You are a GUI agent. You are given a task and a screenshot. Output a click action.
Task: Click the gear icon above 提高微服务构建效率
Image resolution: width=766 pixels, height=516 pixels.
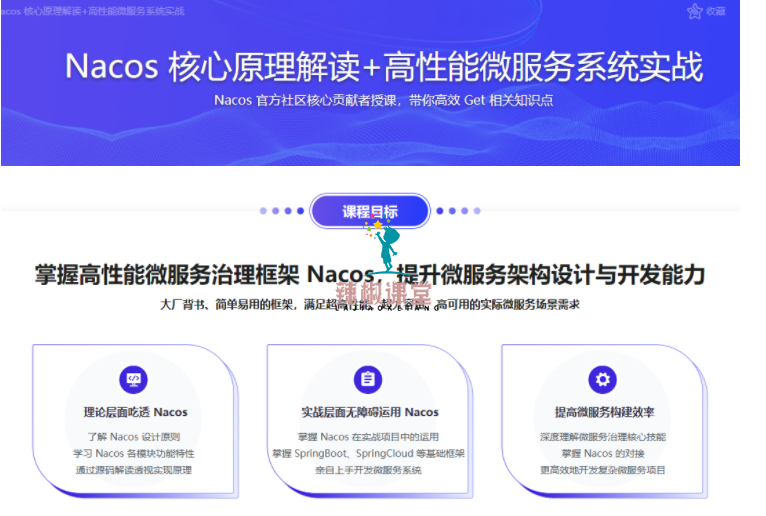point(602,379)
